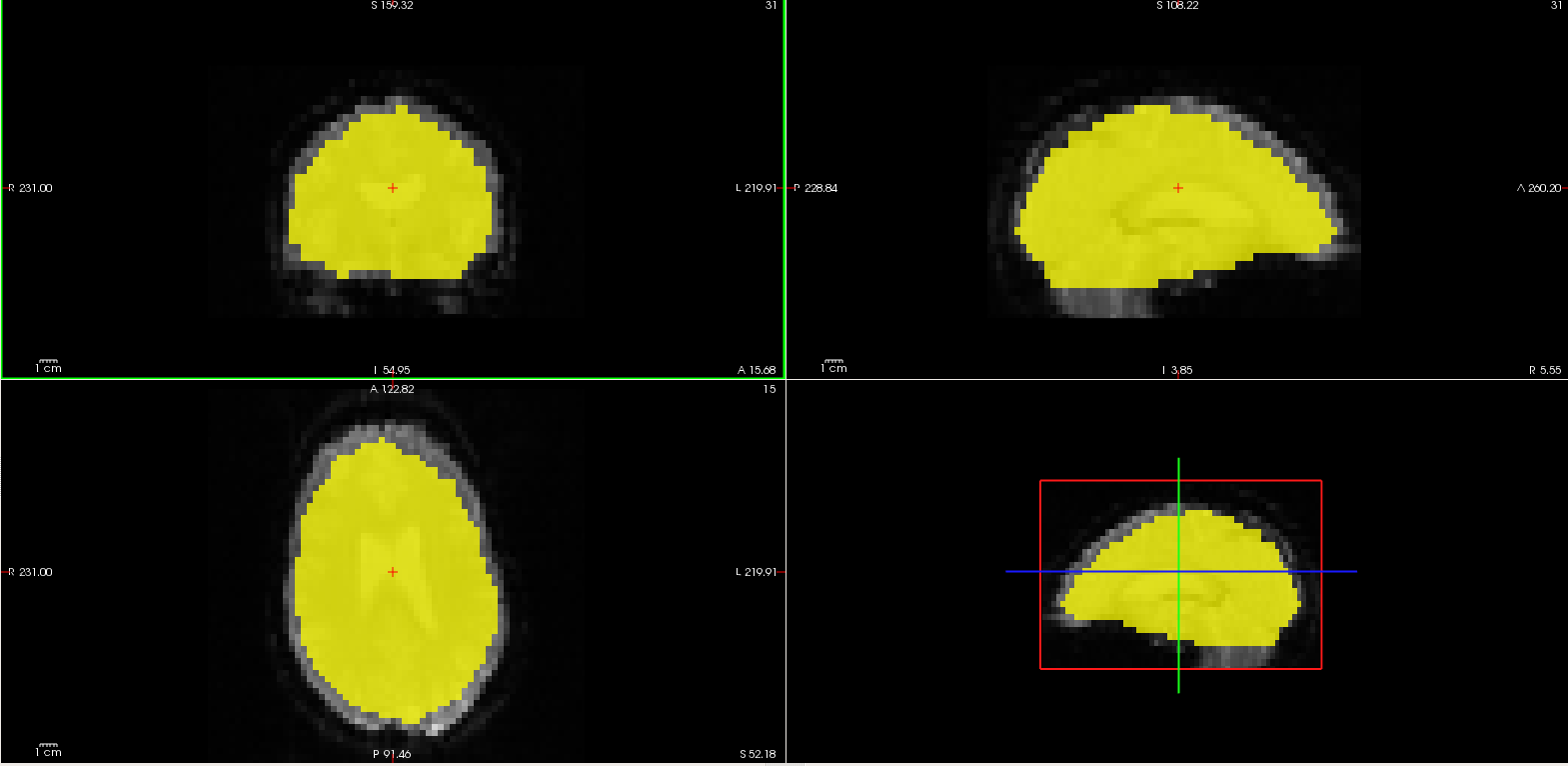The width and height of the screenshot is (1568, 766).
Task: Click the "I 3.85" coordinate label
Action: (1177, 370)
